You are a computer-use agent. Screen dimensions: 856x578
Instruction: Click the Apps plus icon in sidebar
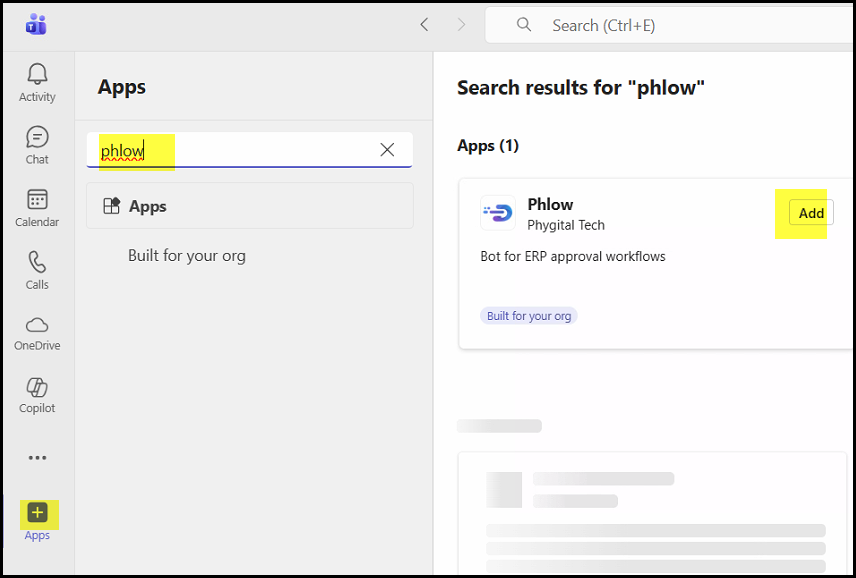click(37, 514)
